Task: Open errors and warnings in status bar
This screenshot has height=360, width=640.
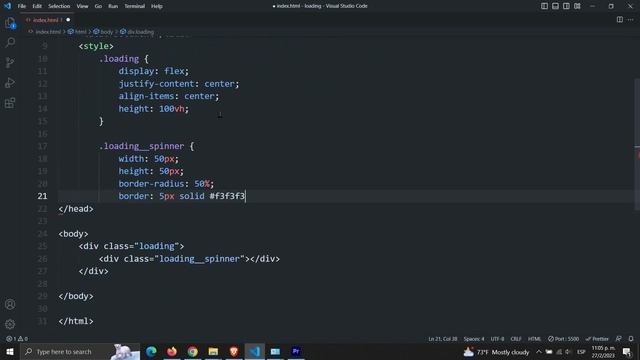Action: click(17, 339)
